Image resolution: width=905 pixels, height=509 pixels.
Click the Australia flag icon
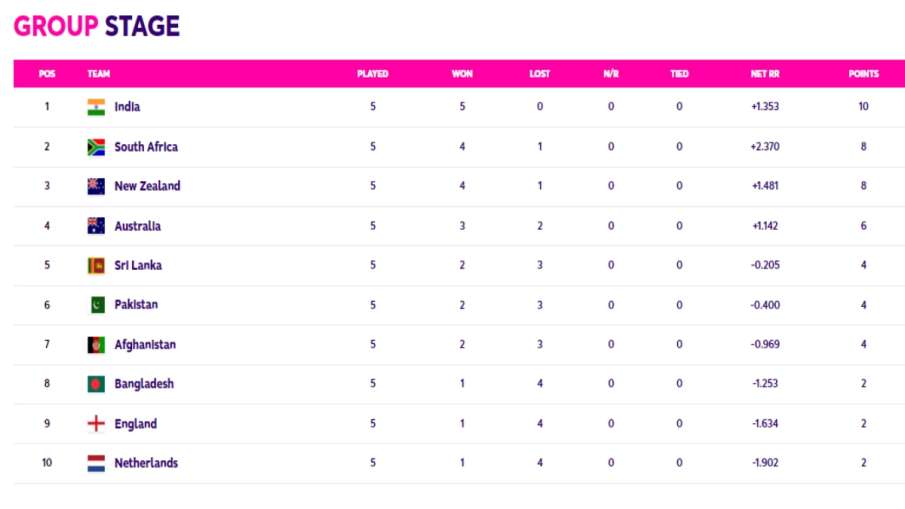(96, 226)
